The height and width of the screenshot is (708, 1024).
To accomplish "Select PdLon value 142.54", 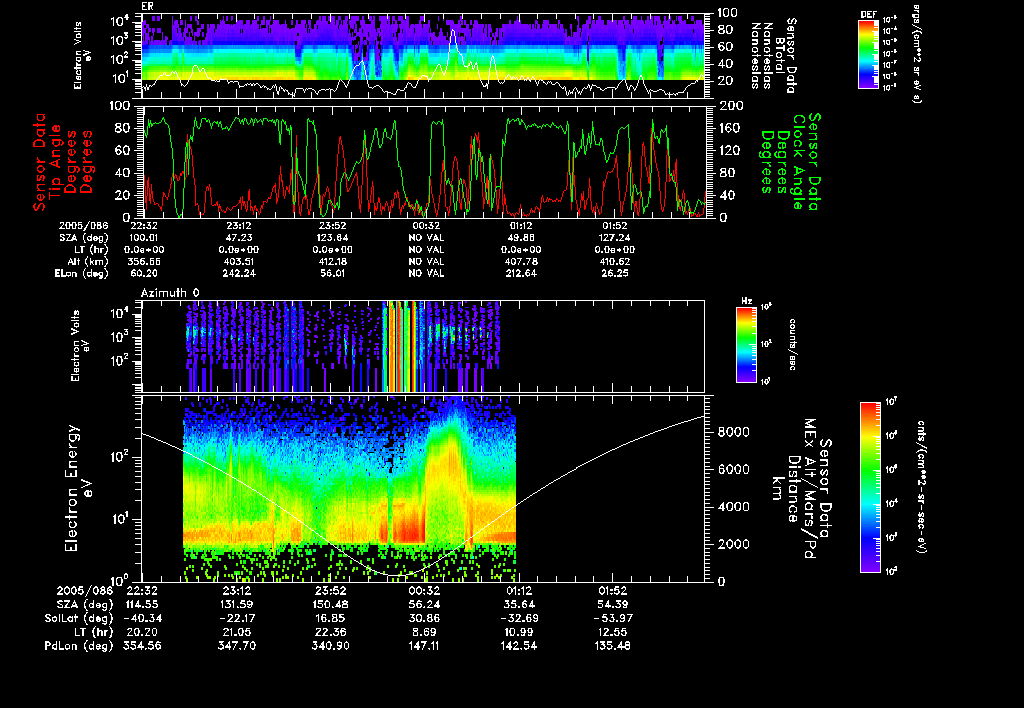I will (519, 645).
